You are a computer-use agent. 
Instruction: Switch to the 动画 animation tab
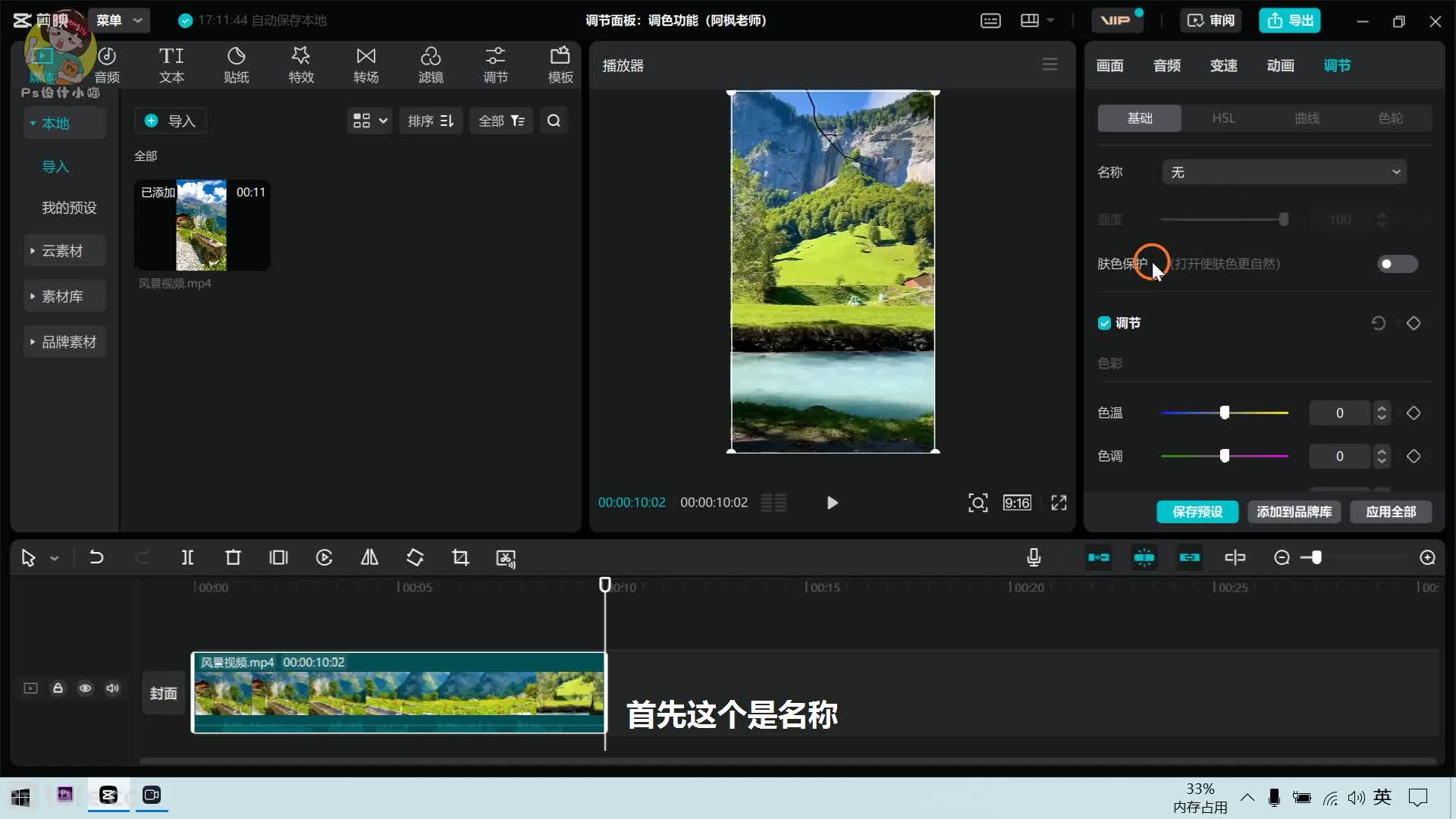pyautogui.click(x=1280, y=65)
